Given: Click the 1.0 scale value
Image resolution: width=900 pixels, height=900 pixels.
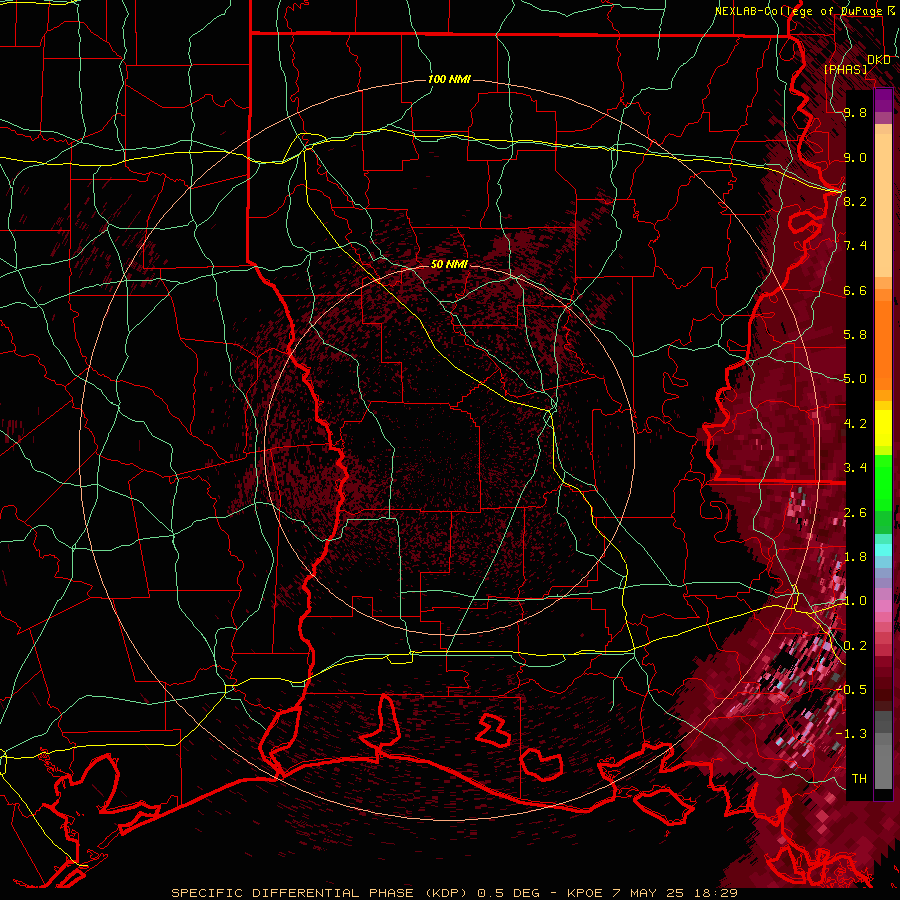Looking at the screenshot, I should pyautogui.click(x=855, y=601).
